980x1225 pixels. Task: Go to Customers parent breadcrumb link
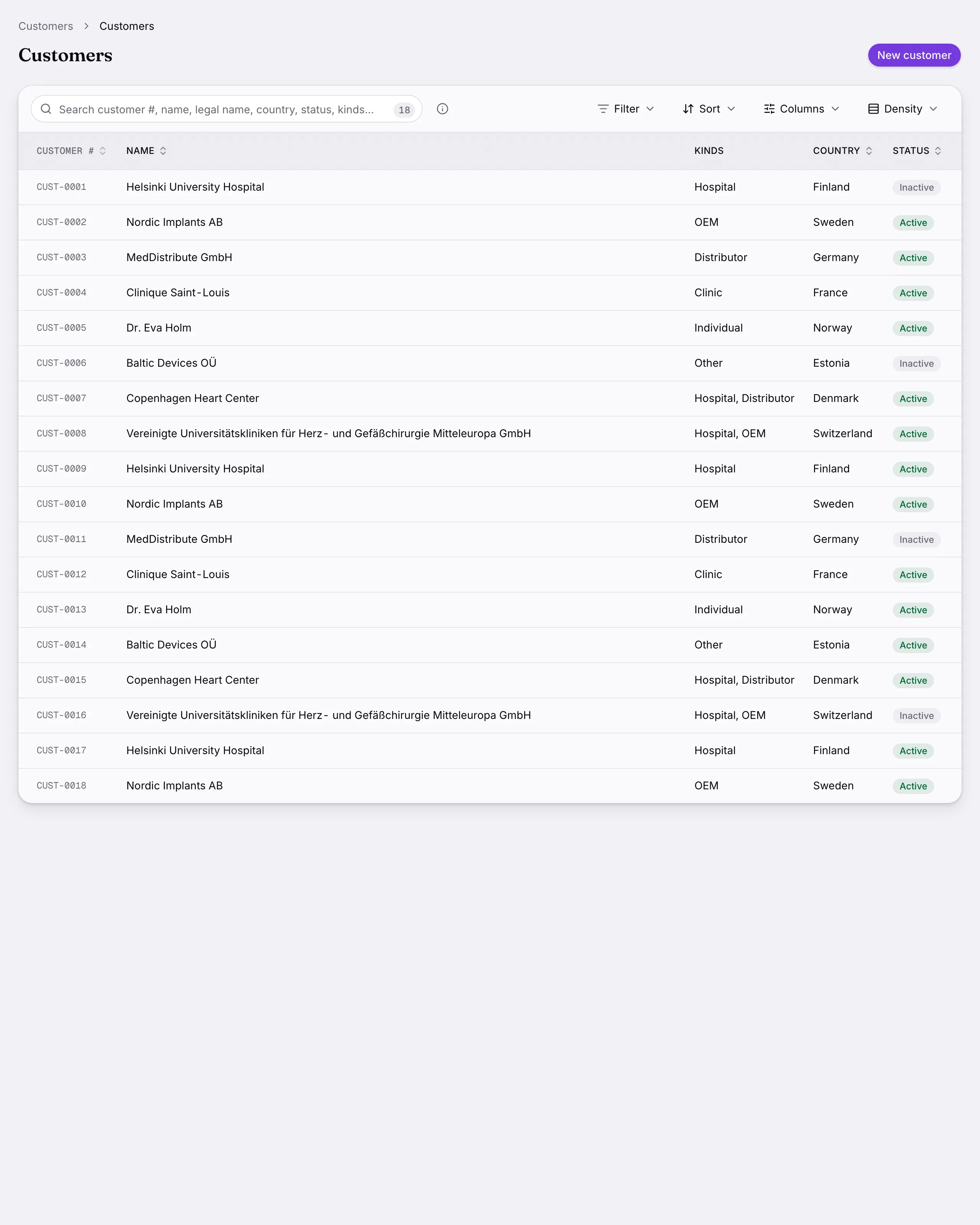(x=46, y=26)
